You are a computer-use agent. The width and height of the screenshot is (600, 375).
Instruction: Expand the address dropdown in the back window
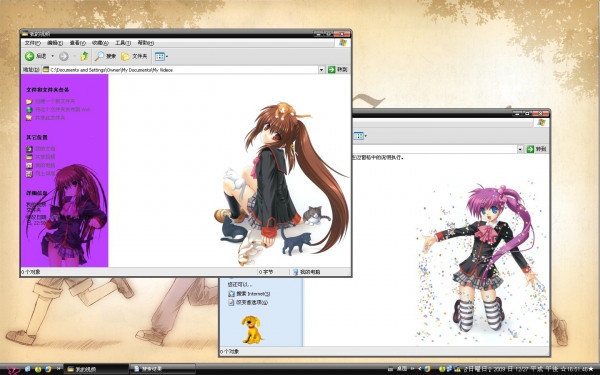(520, 149)
